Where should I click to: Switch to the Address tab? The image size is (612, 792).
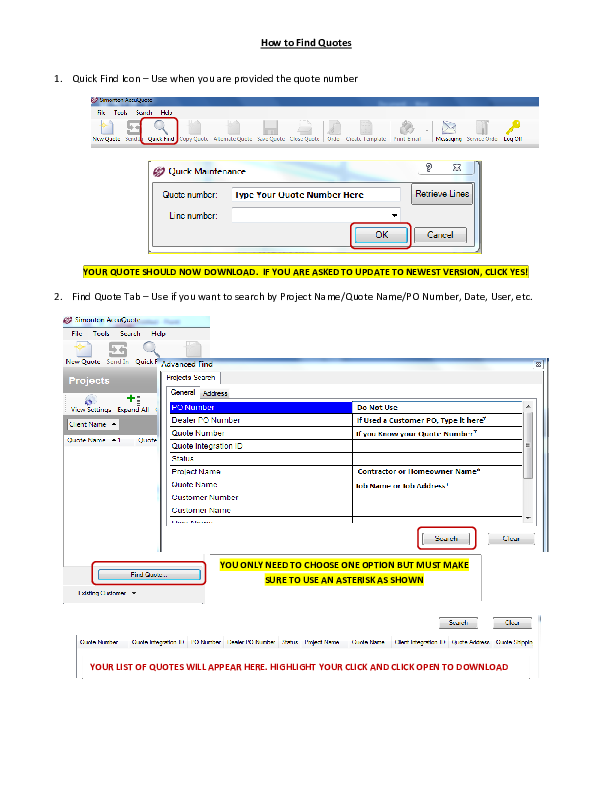coord(215,393)
